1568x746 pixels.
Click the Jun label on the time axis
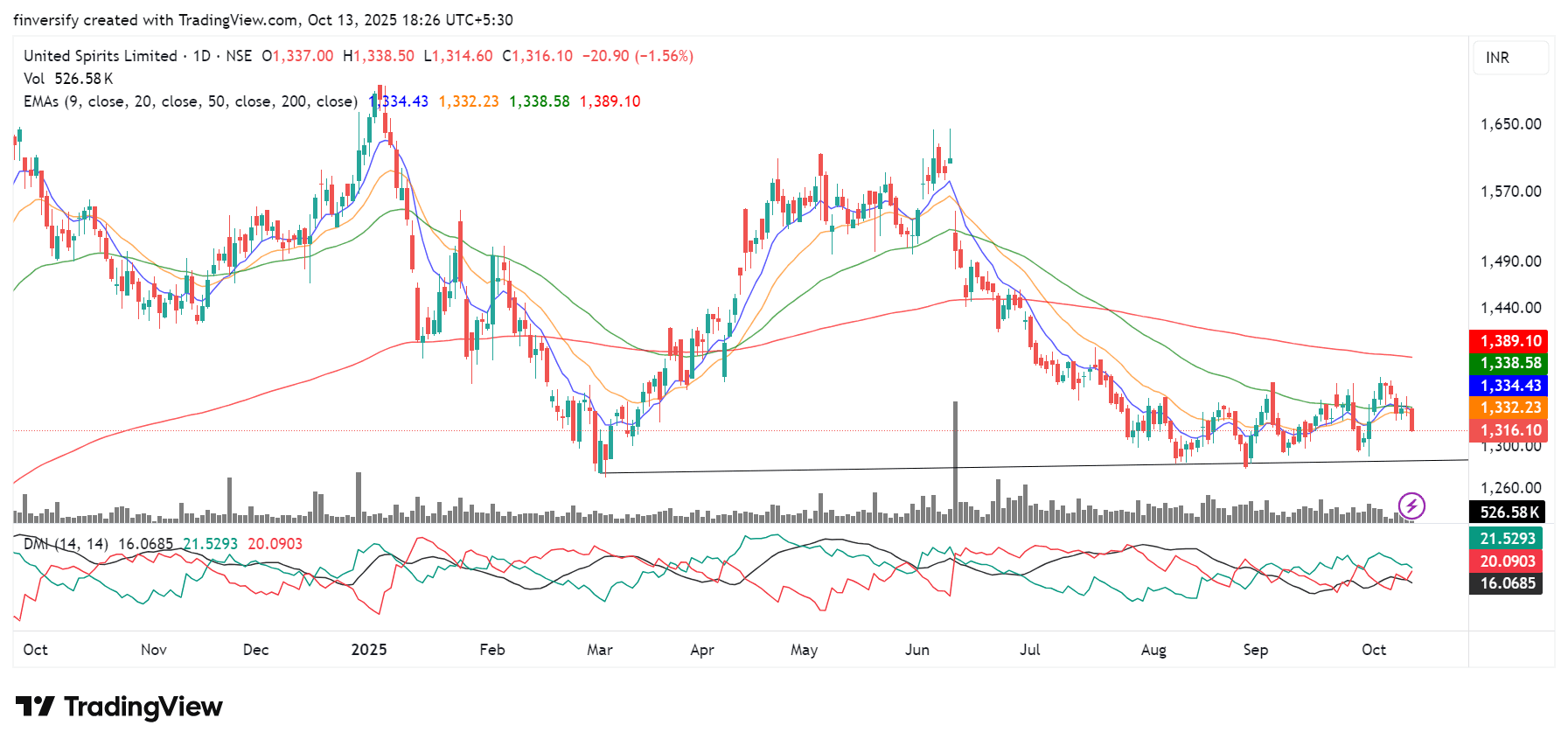click(x=917, y=650)
